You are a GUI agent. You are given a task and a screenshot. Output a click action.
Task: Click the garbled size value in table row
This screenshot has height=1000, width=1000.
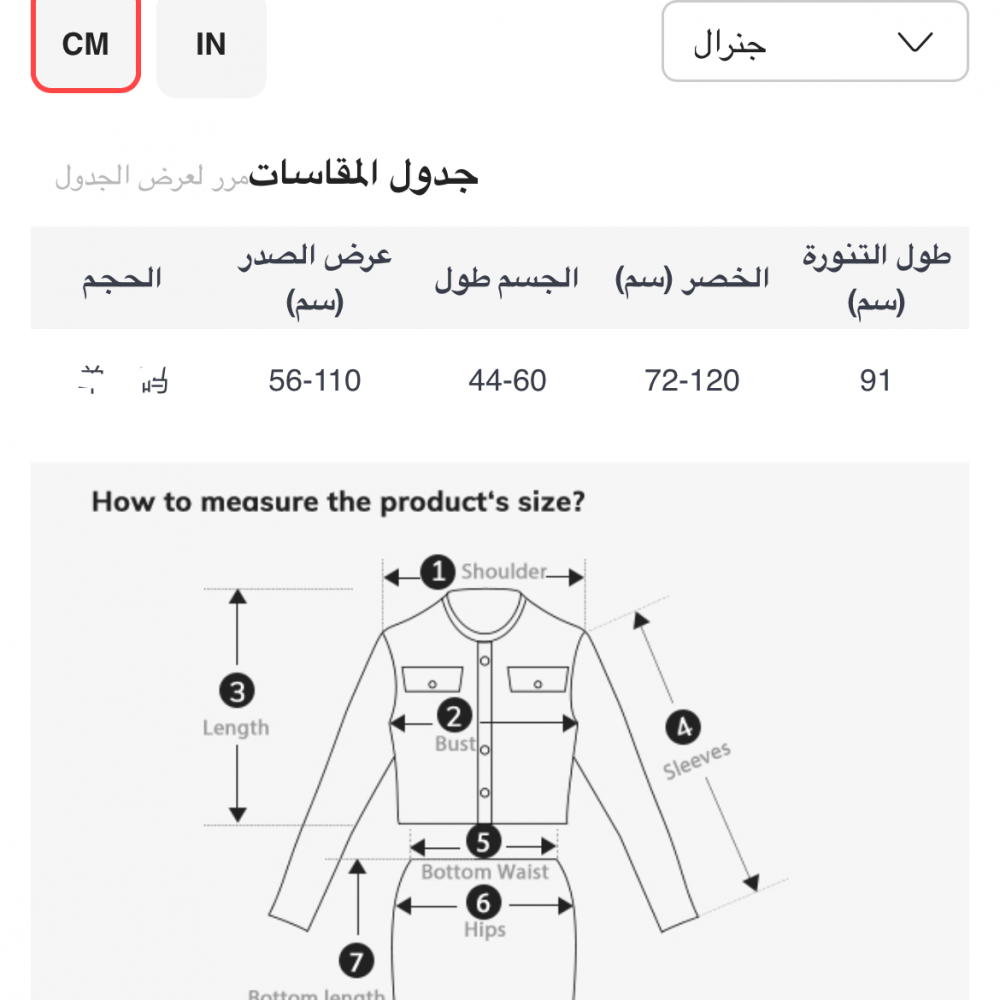(x=123, y=381)
